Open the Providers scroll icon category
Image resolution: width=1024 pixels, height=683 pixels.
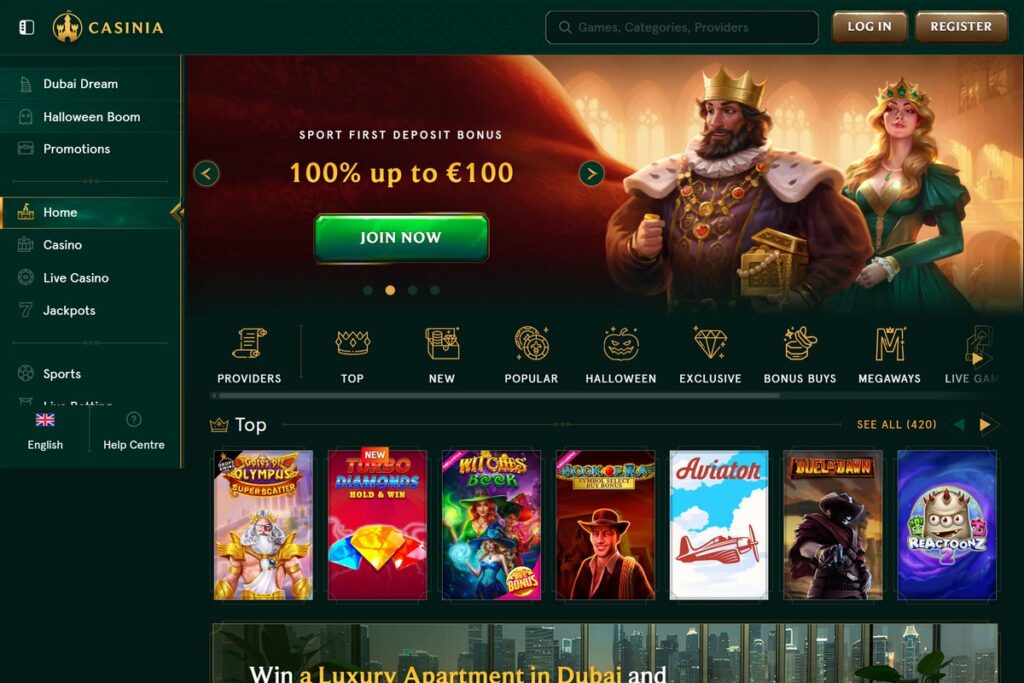point(249,343)
